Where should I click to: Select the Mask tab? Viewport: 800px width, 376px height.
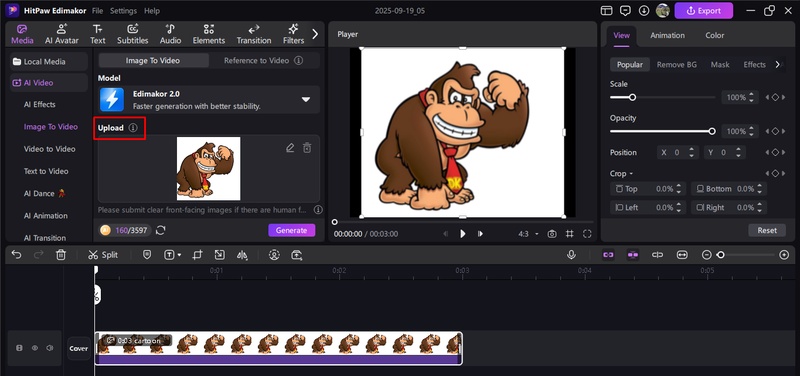(720, 65)
